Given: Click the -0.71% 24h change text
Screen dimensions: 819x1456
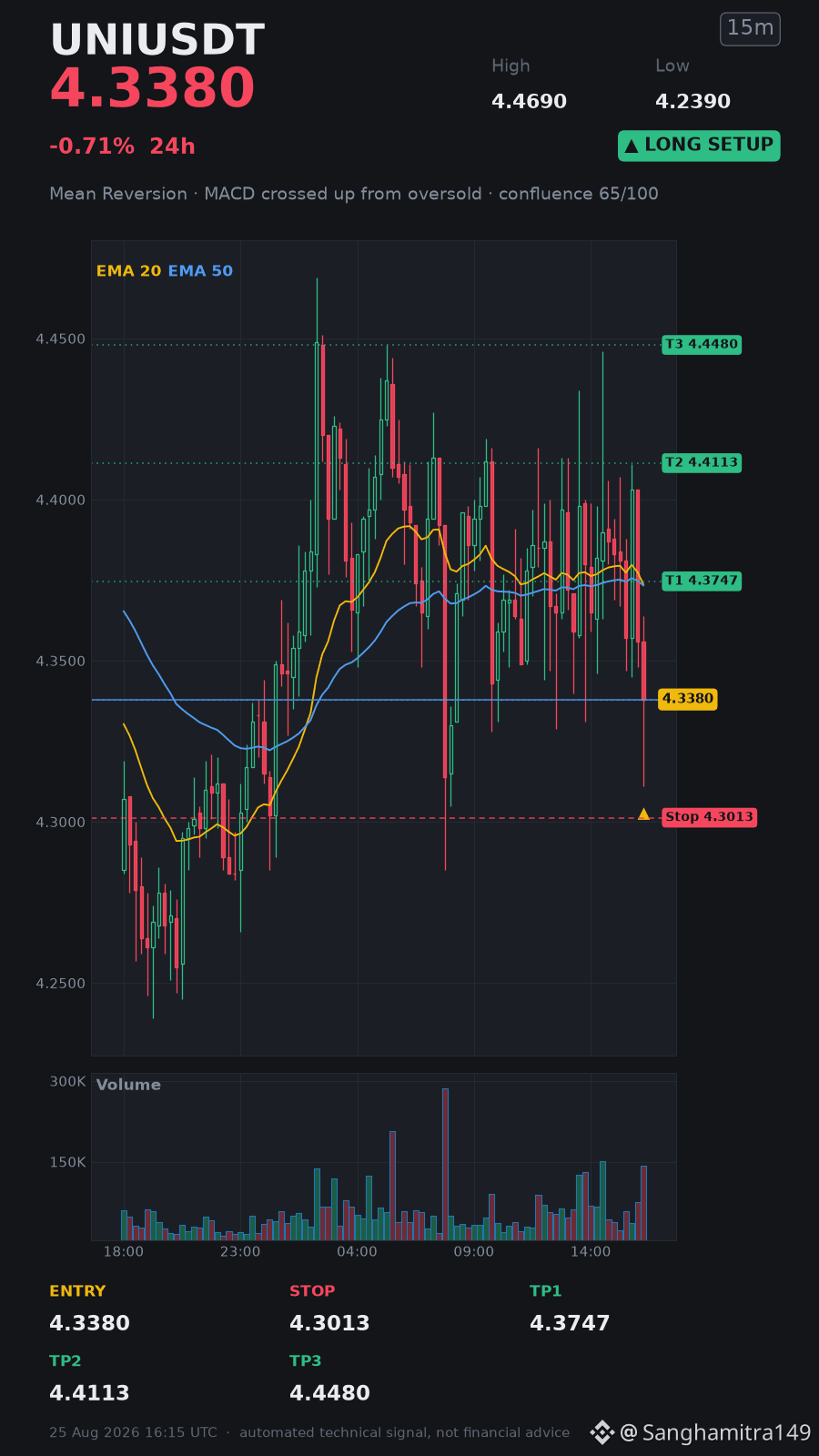Looking at the screenshot, I should pyautogui.click(x=122, y=147).
